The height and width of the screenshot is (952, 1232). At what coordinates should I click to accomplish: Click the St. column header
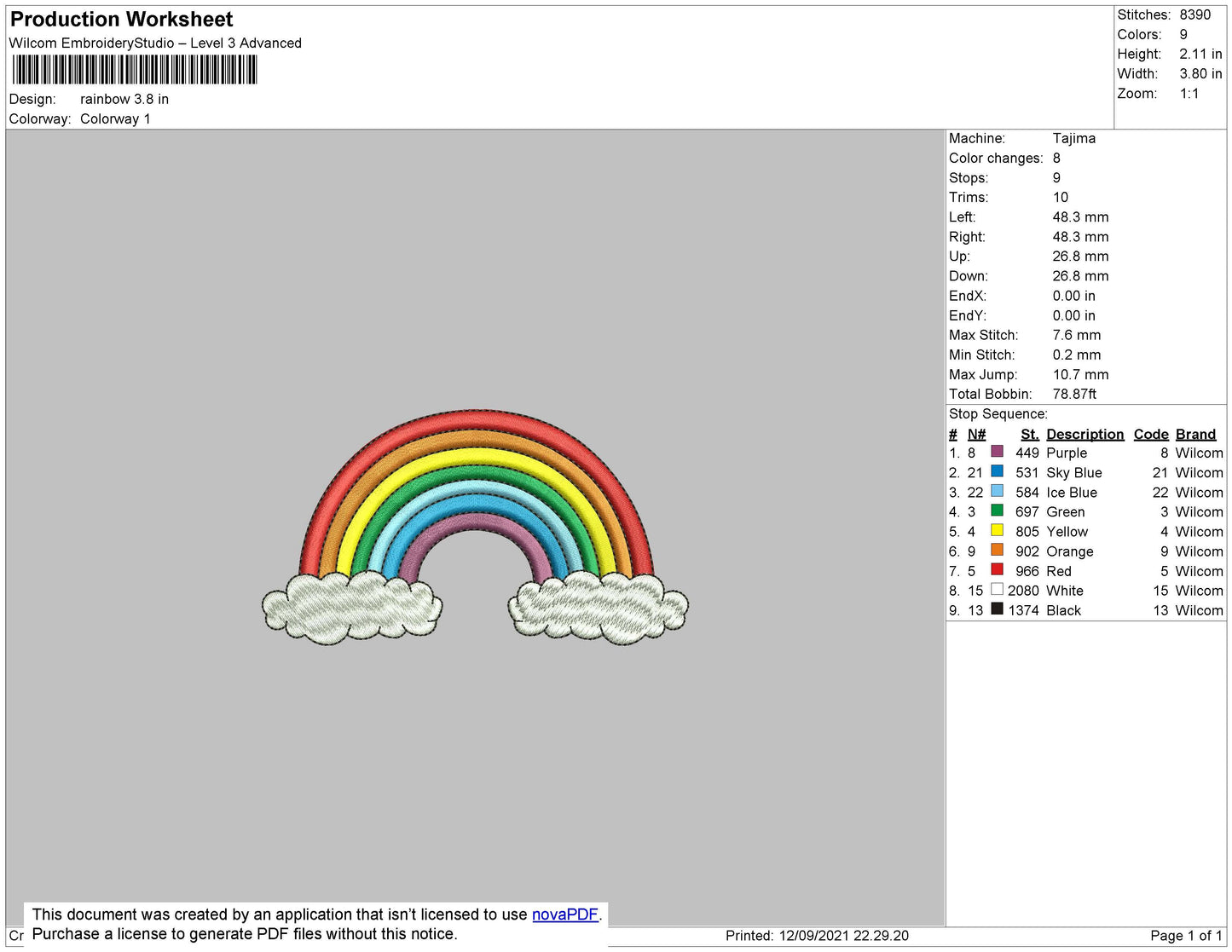[x=1030, y=434]
